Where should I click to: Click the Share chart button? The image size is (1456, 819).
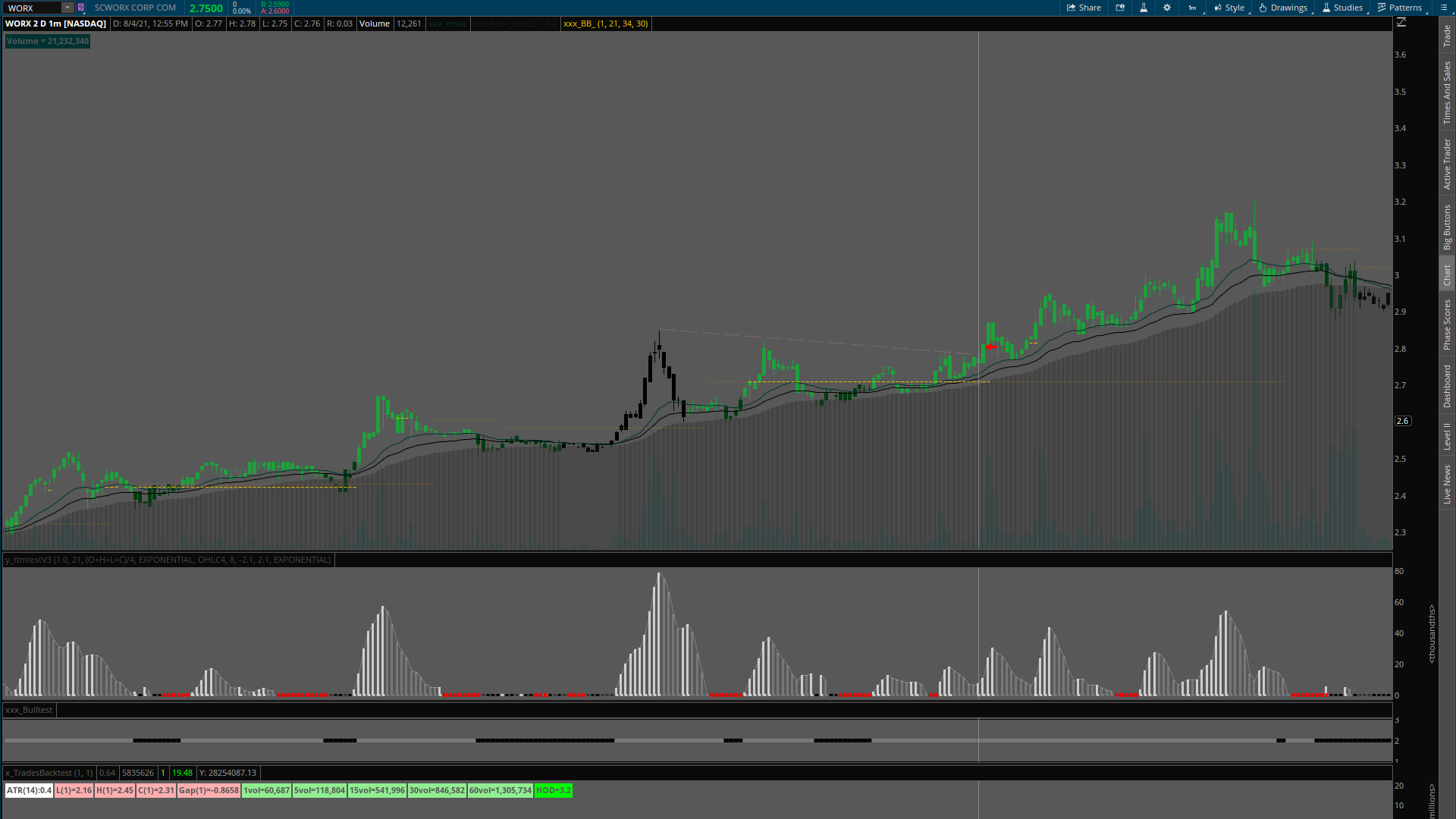pos(1084,8)
